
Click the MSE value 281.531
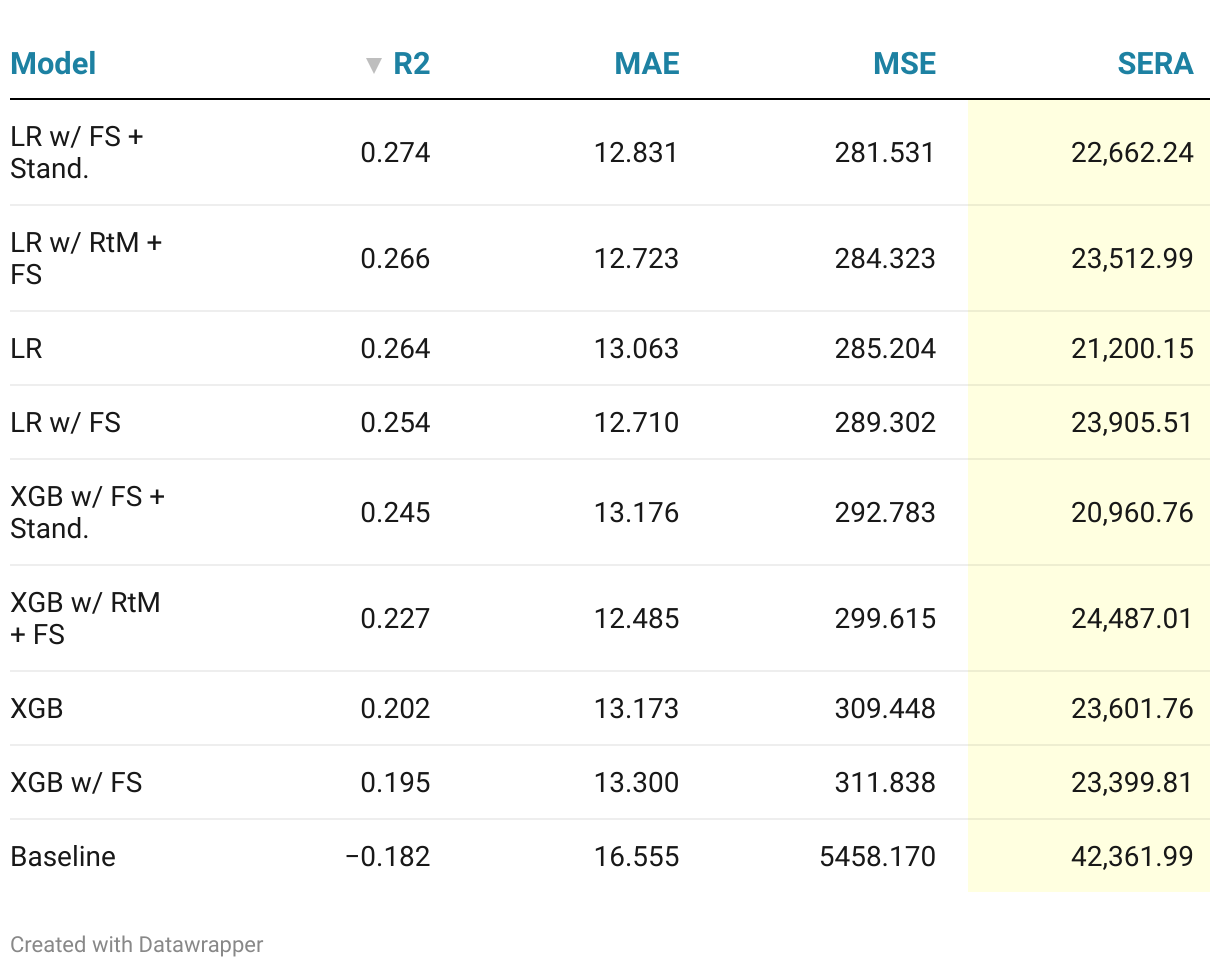(x=885, y=152)
